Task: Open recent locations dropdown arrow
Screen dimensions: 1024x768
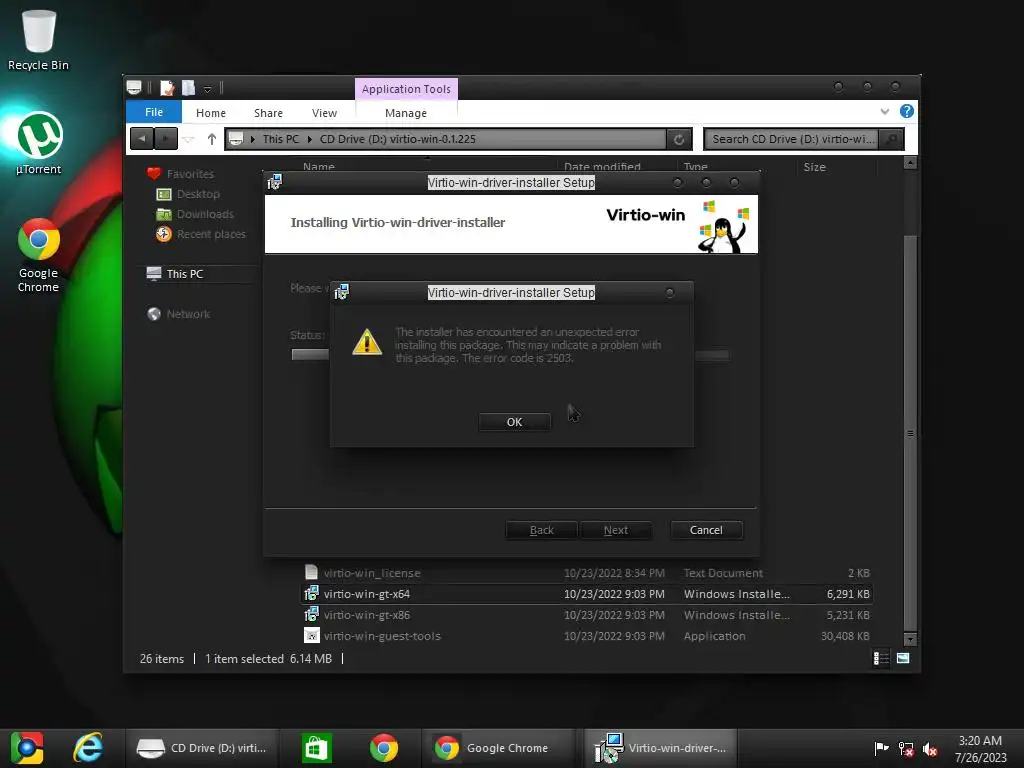Action: (x=189, y=139)
